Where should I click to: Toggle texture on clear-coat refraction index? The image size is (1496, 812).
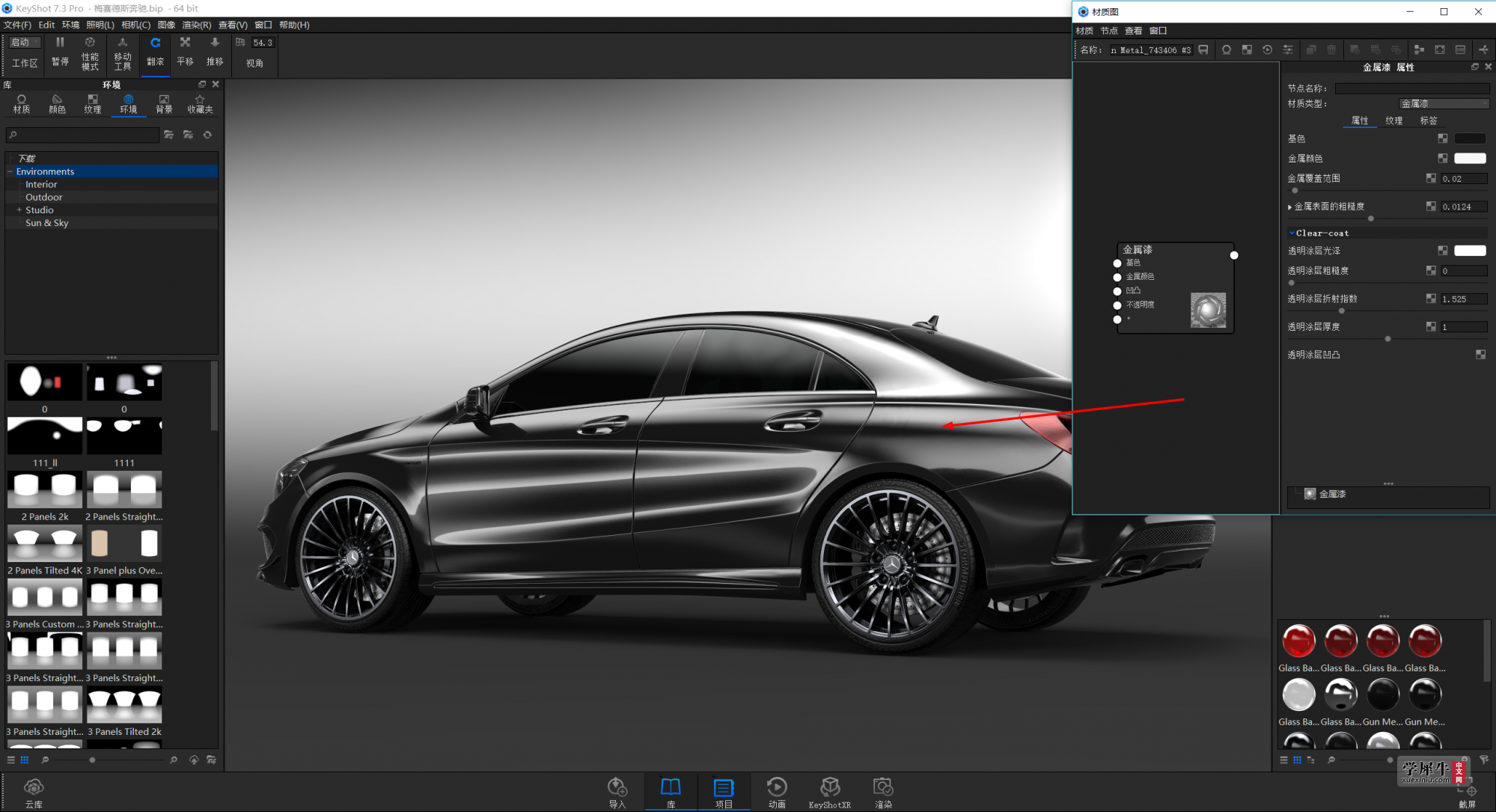(x=1431, y=299)
